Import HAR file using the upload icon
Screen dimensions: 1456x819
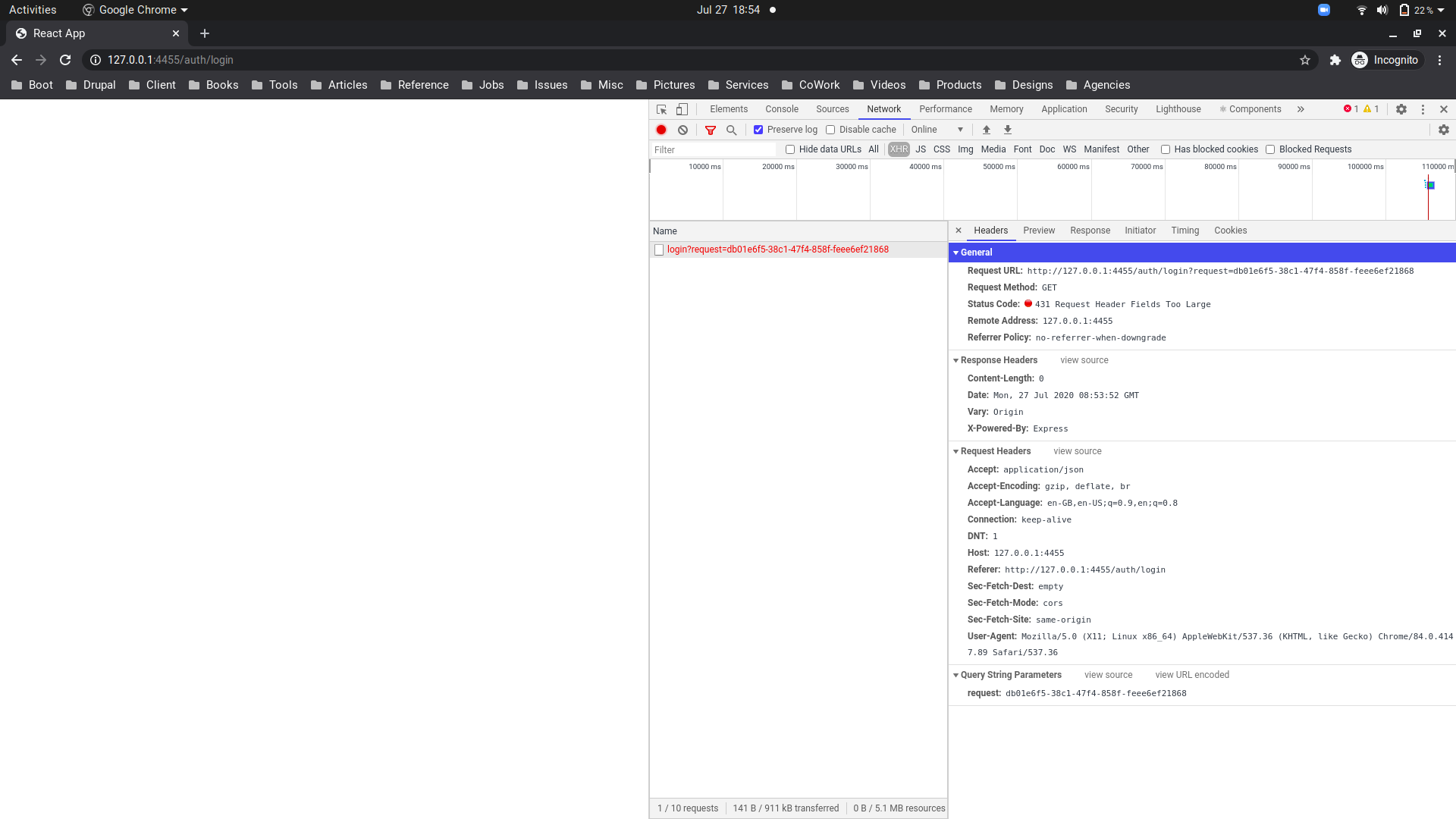pyautogui.click(x=986, y=130)
